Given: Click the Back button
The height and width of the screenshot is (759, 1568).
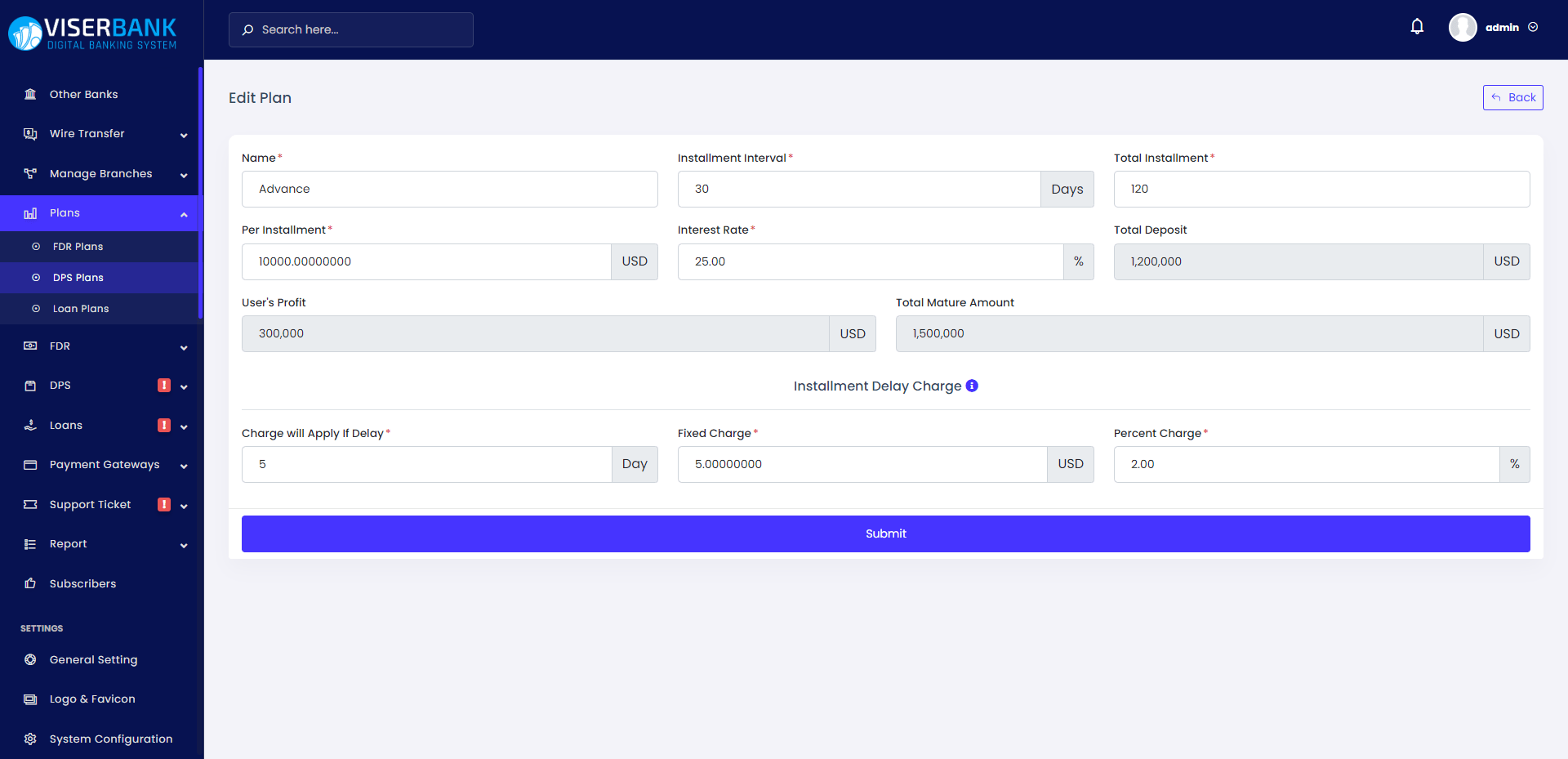Looking at the screenshot, I should (1512, 97).
